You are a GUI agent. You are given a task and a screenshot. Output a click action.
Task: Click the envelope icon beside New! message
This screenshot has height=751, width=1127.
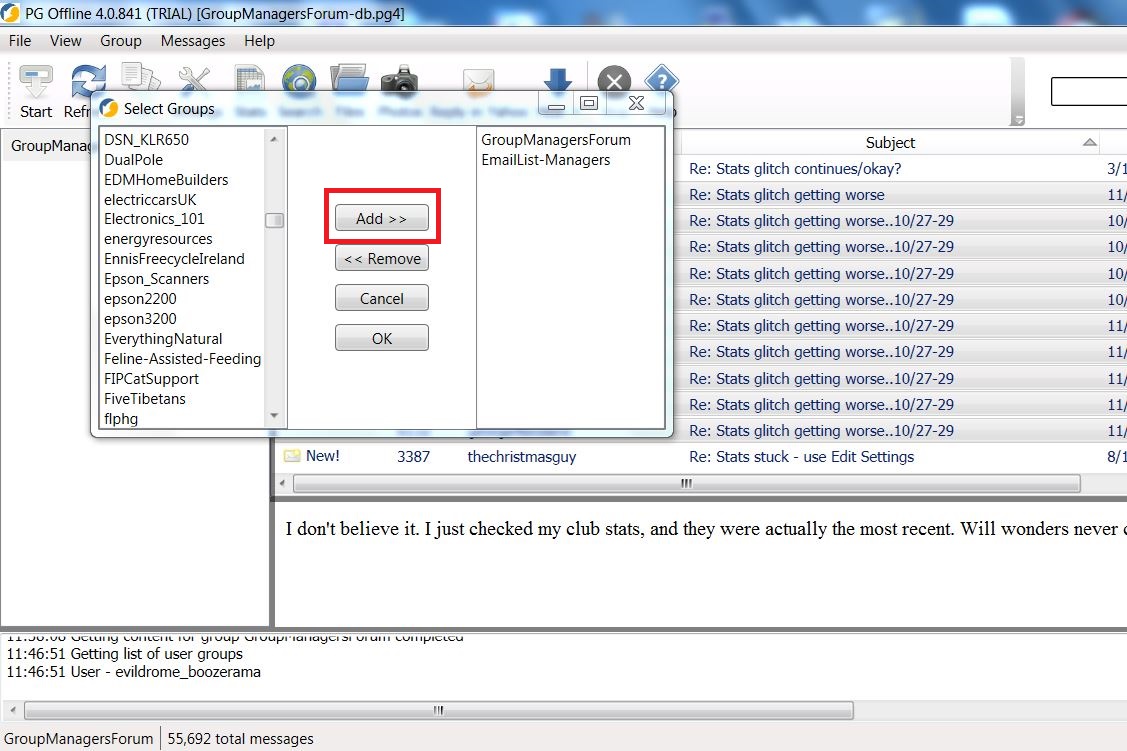(x=292, y=456)
